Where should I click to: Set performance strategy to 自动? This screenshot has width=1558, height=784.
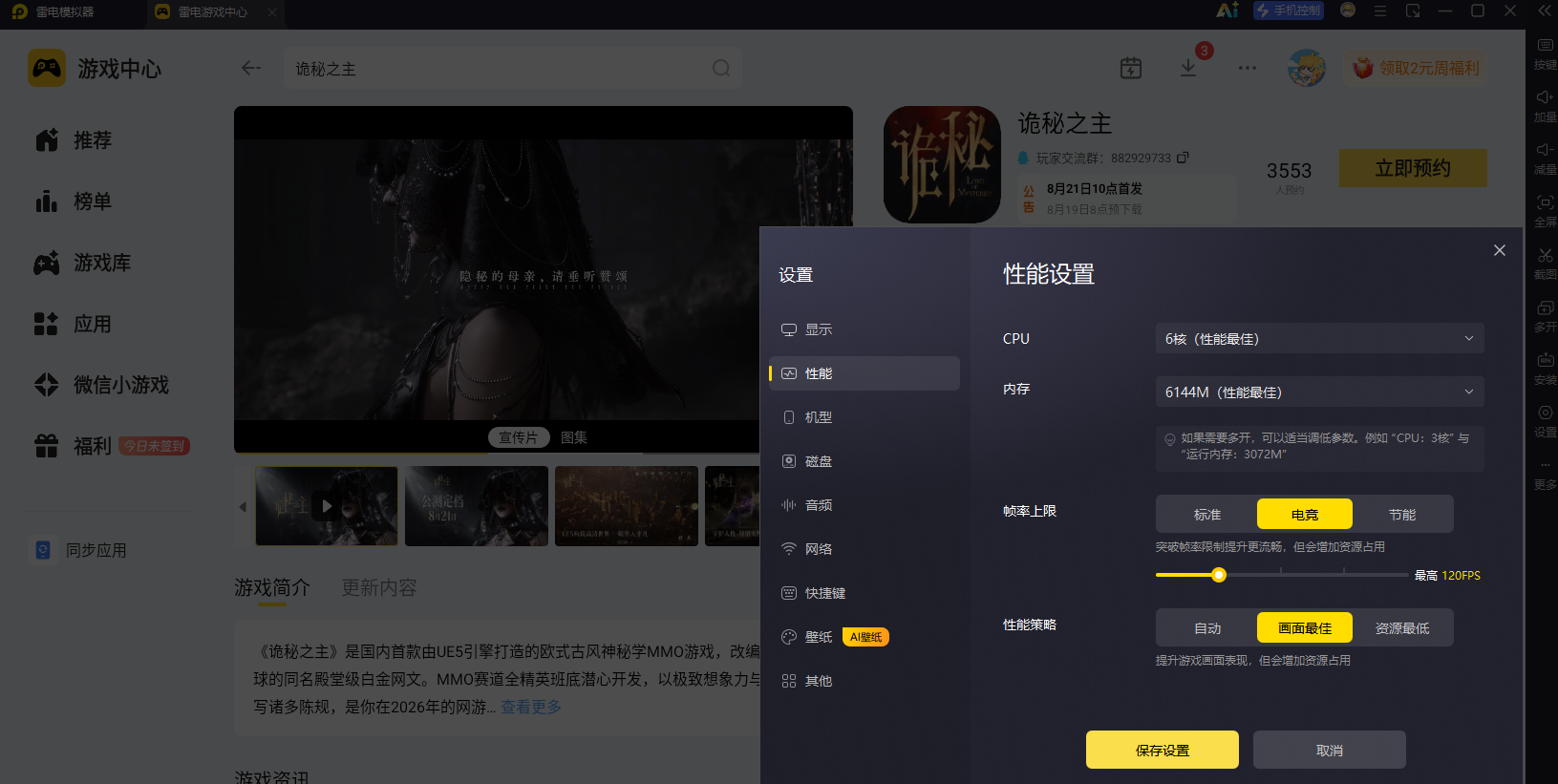tap(1207, 627)
